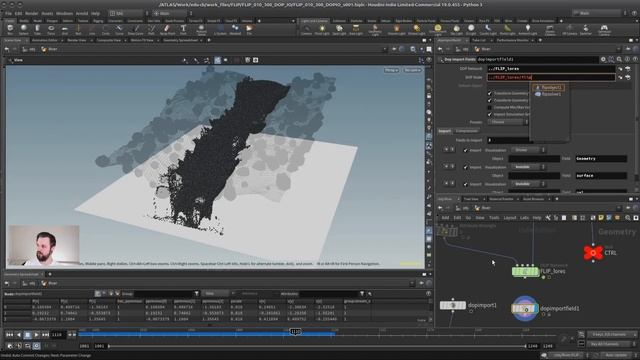This screenshot has width=640, height=360.
Task: Select the File shelf tool
Action: pos(249,30)
